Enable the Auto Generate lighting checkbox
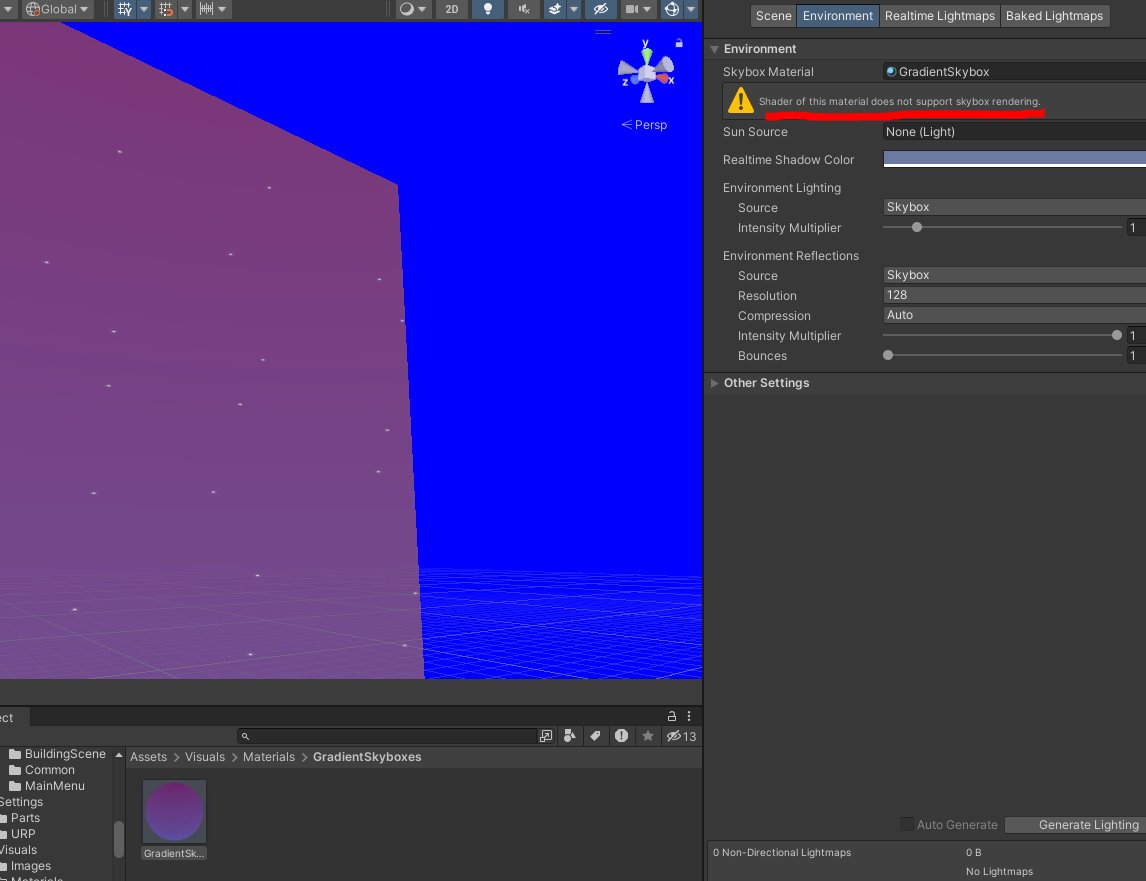The width and height of the screenshot is (1146, 881). 905,824
